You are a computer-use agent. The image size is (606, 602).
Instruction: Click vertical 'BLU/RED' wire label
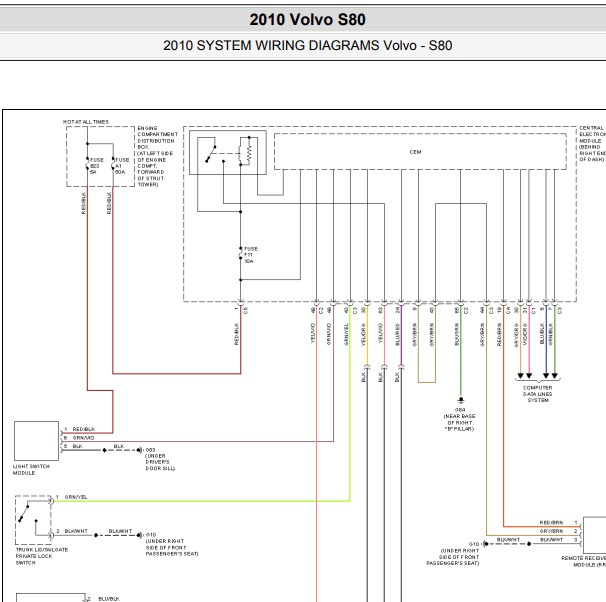click(397, 335)
